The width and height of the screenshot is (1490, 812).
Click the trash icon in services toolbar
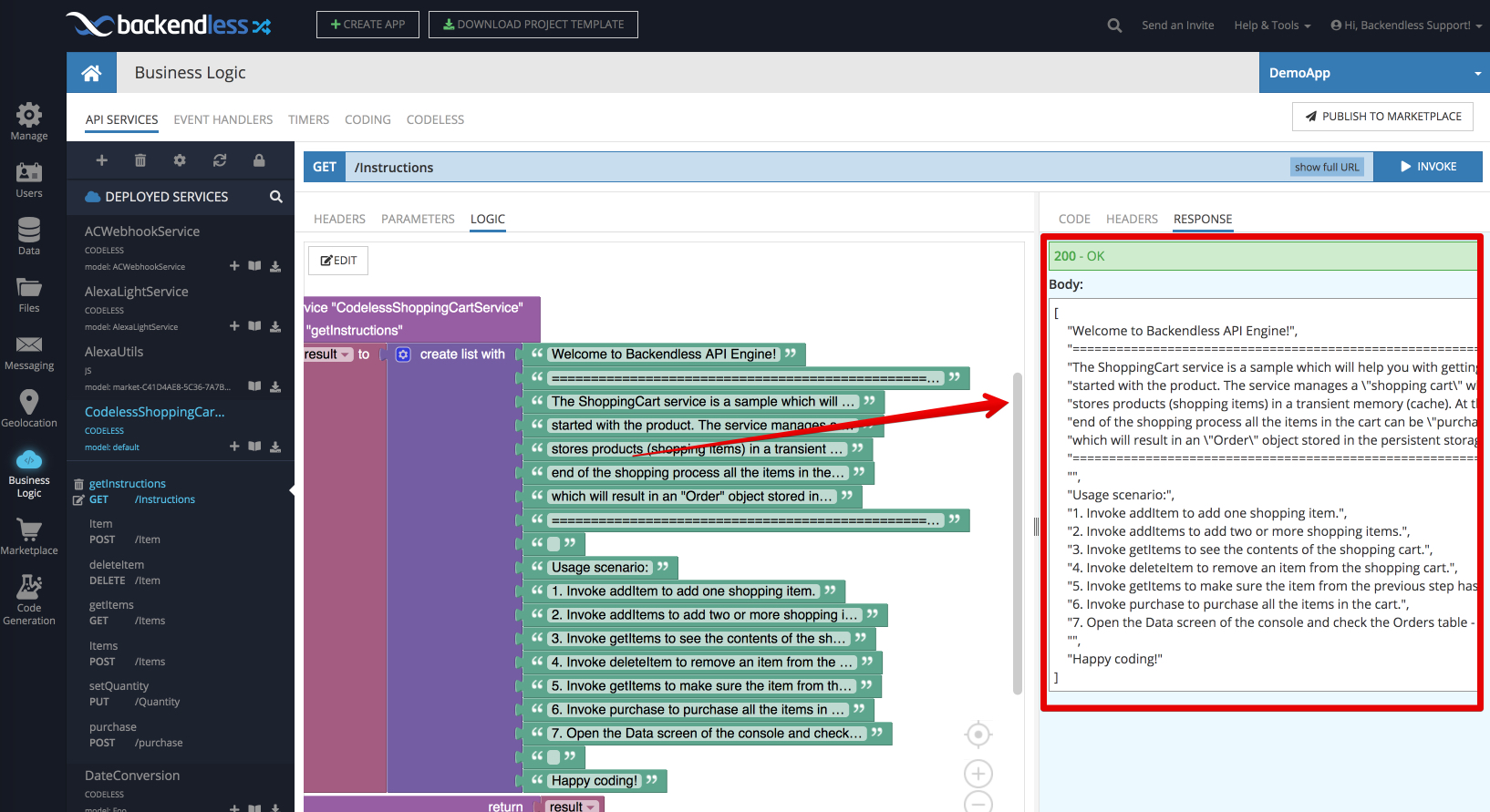140,160
